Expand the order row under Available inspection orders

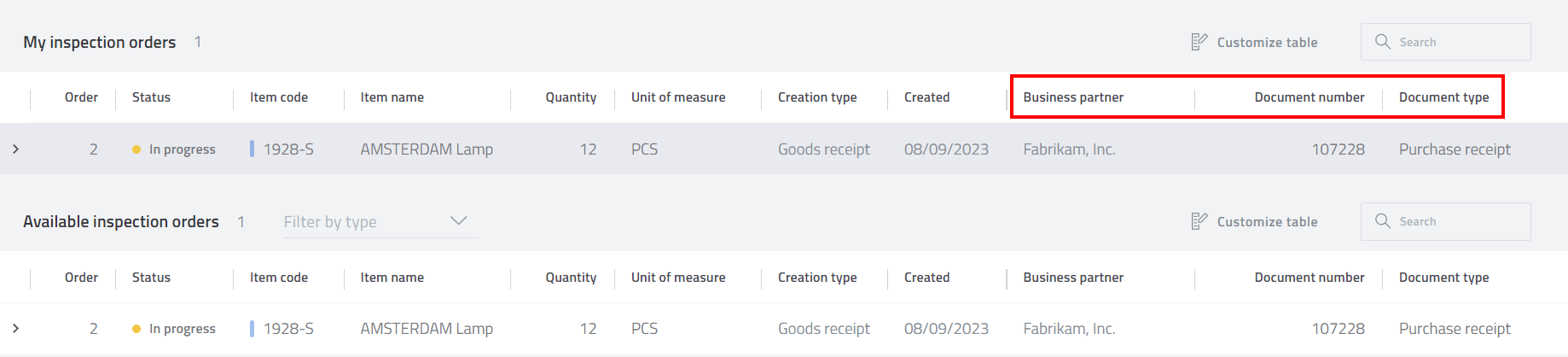click(x=15, y=328)
